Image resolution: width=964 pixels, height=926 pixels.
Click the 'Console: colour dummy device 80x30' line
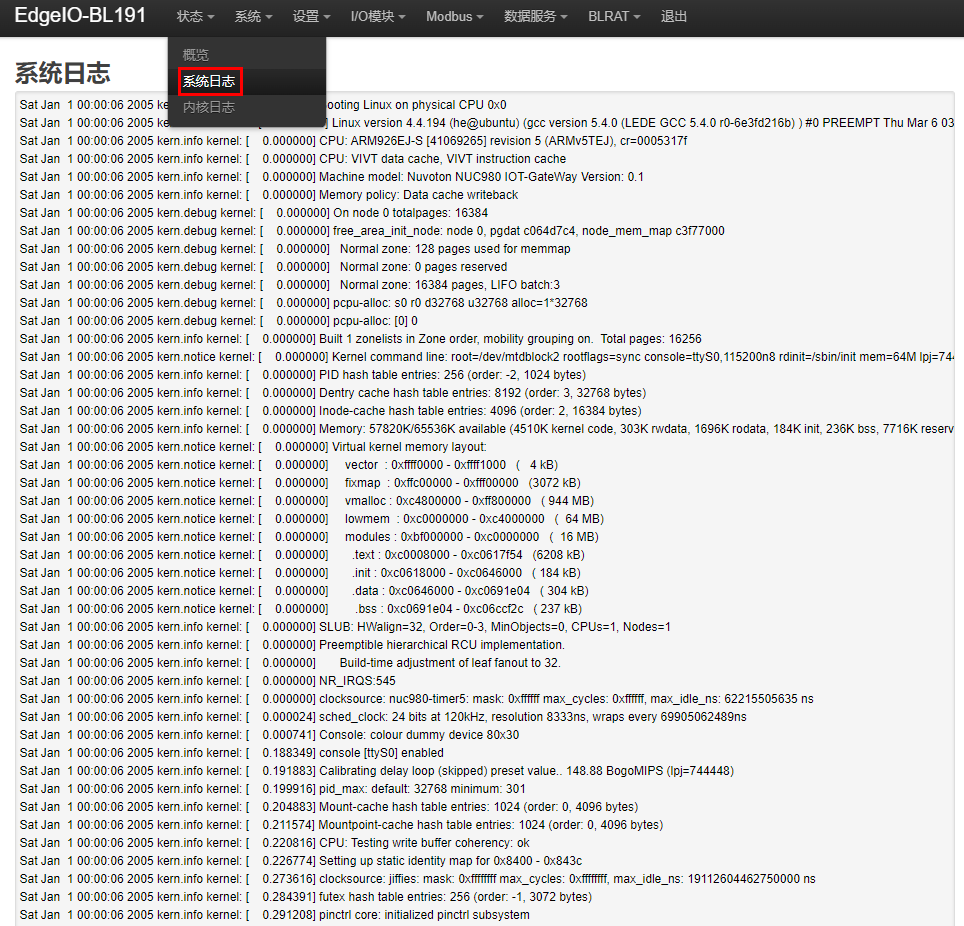click(x=270, y=735)
